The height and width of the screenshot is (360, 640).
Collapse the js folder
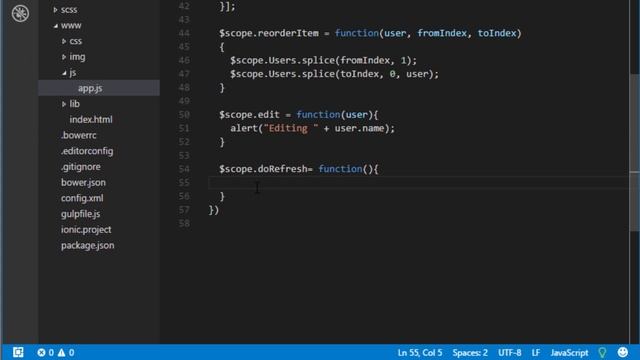(64, 73)
